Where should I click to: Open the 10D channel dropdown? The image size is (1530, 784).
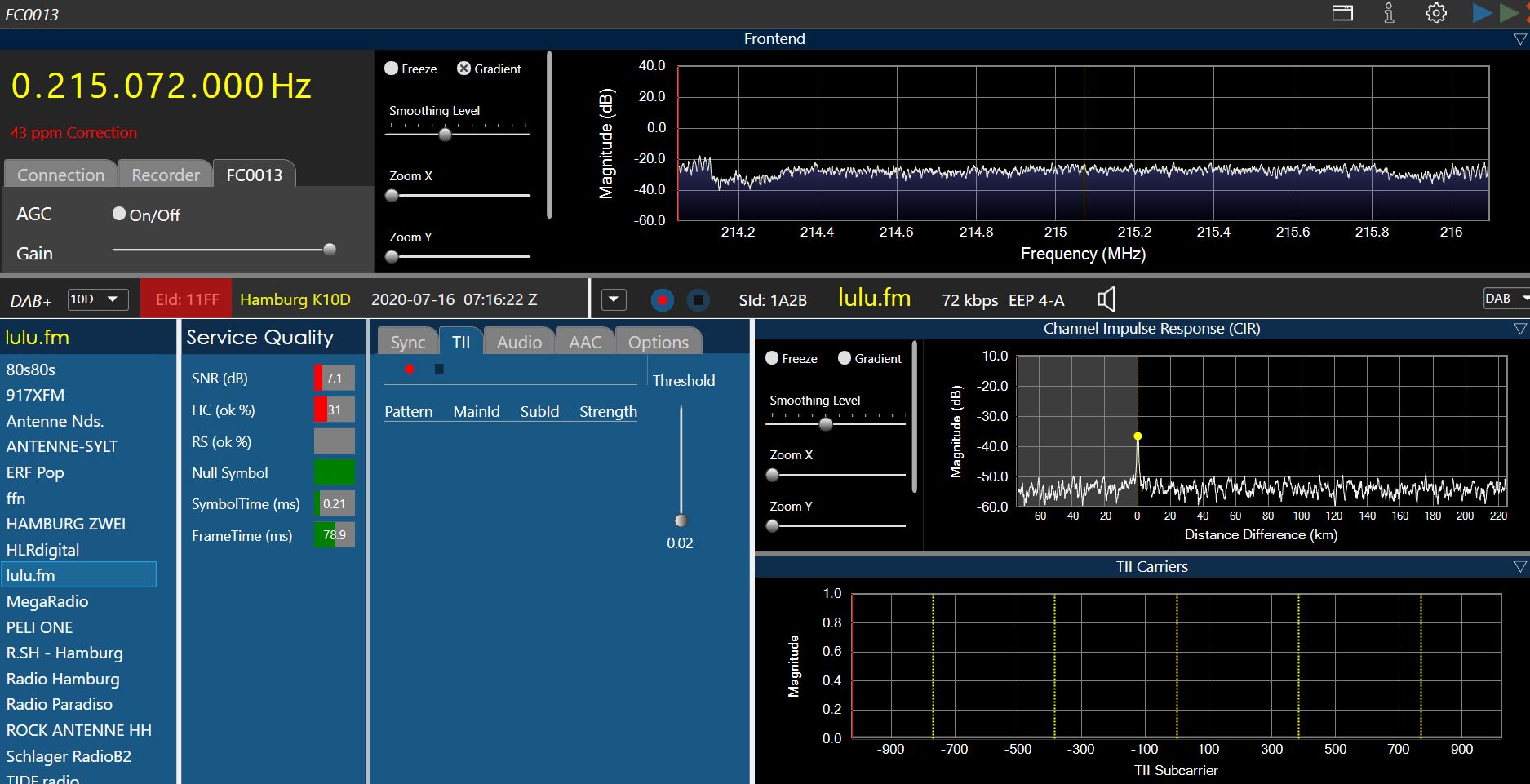point(96,299)
